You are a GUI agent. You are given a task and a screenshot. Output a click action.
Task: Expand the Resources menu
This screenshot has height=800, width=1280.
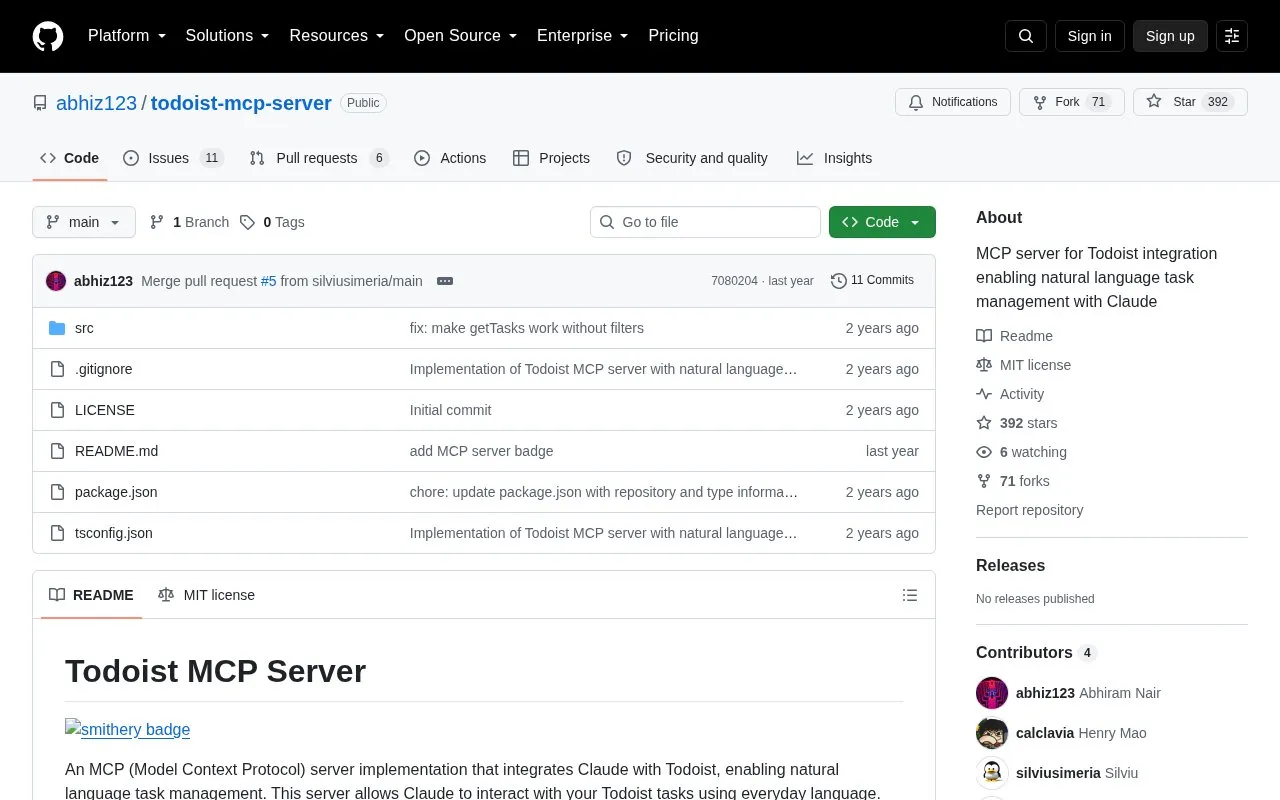337,36
